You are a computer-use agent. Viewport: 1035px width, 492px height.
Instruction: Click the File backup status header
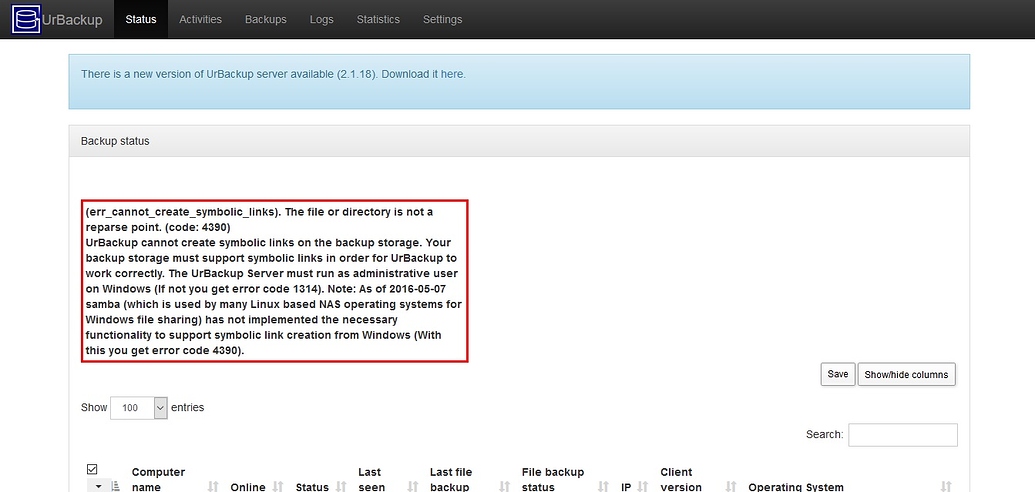552,479
